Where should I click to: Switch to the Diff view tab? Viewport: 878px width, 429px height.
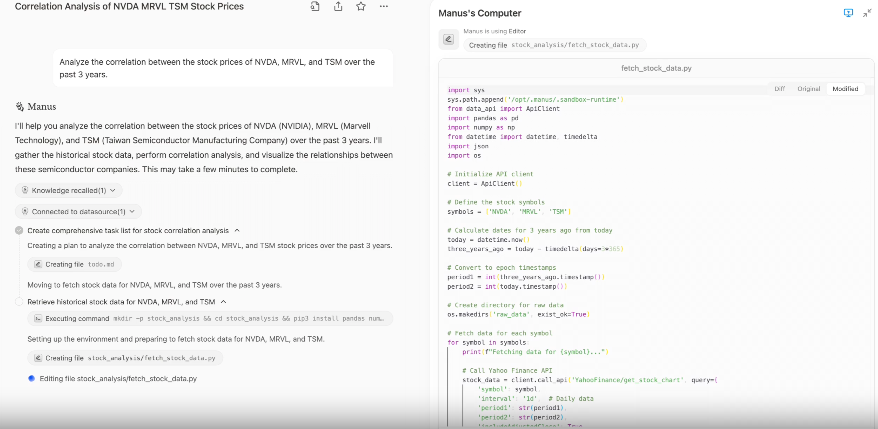(x=779, y=88)
